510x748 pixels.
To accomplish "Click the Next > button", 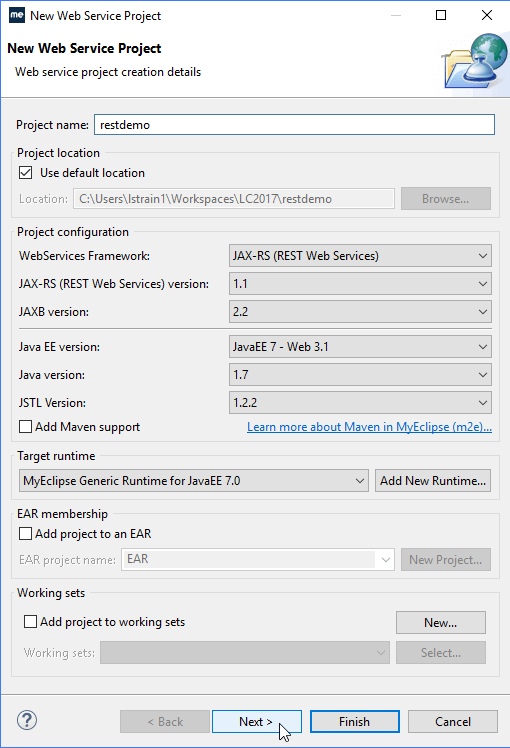I will point(257,722).
